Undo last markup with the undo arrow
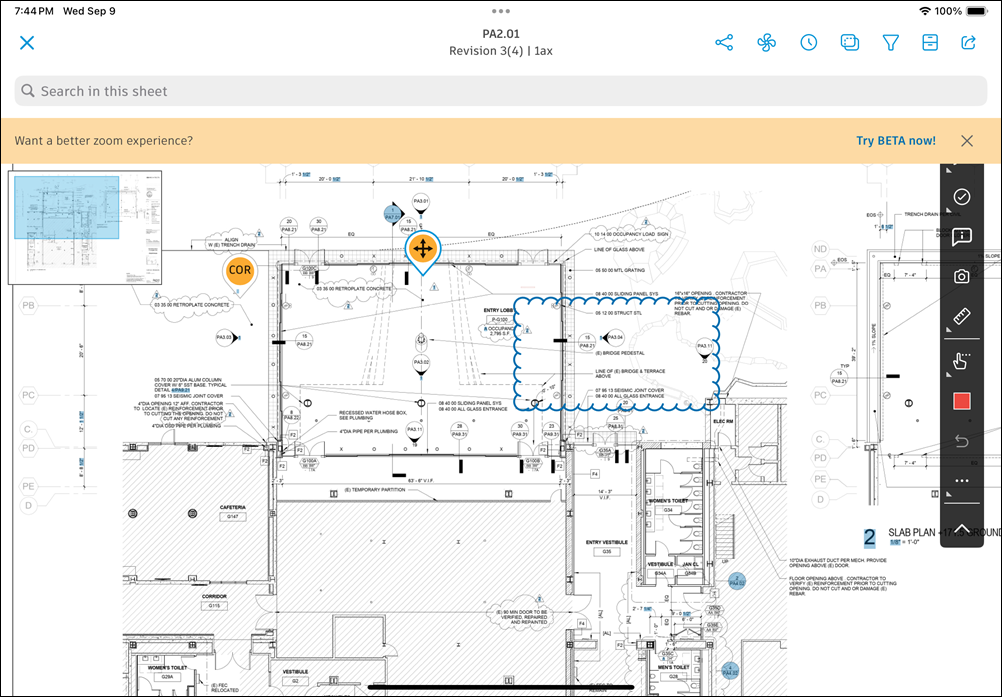Image resolution: width=1002 pixels, height=697 pixels. pyautogui.click(x=962, y=441)
